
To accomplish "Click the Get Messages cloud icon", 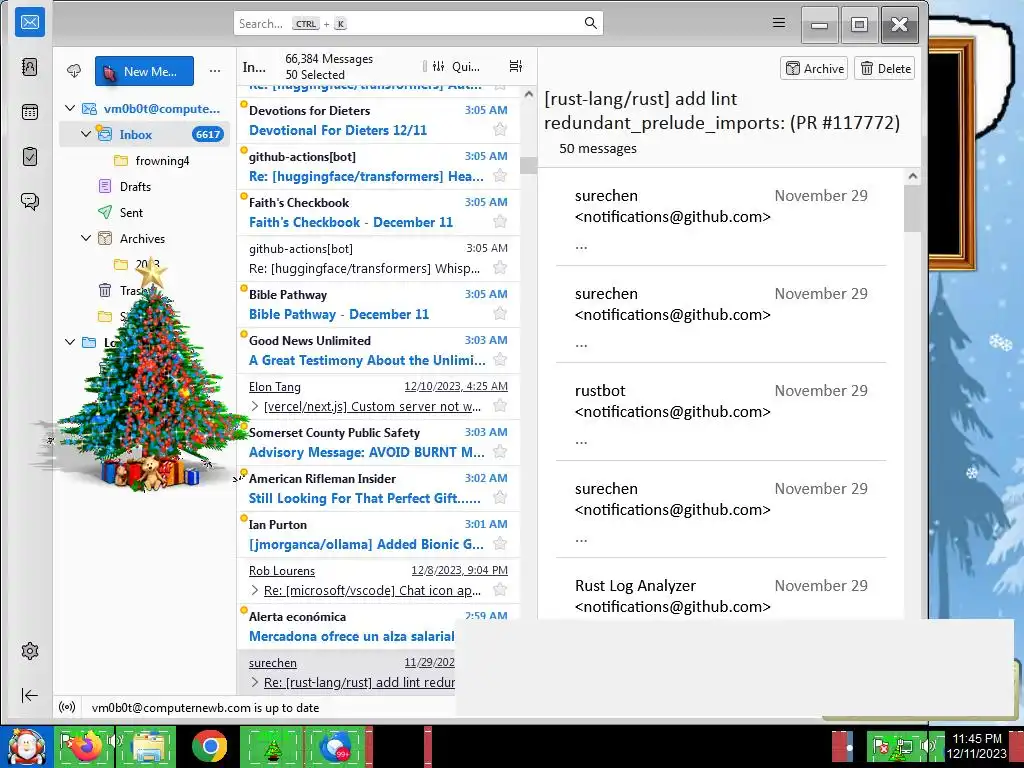I will [74, 71].
